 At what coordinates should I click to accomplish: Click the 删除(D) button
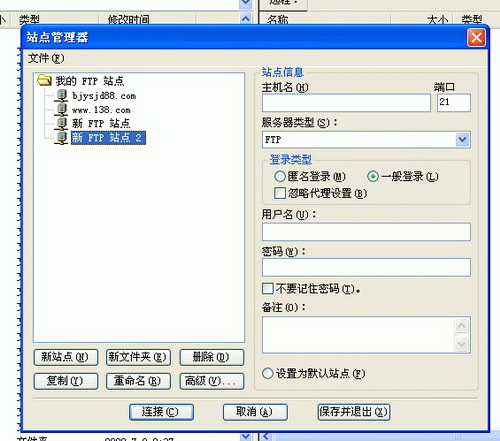click(212, 357)
